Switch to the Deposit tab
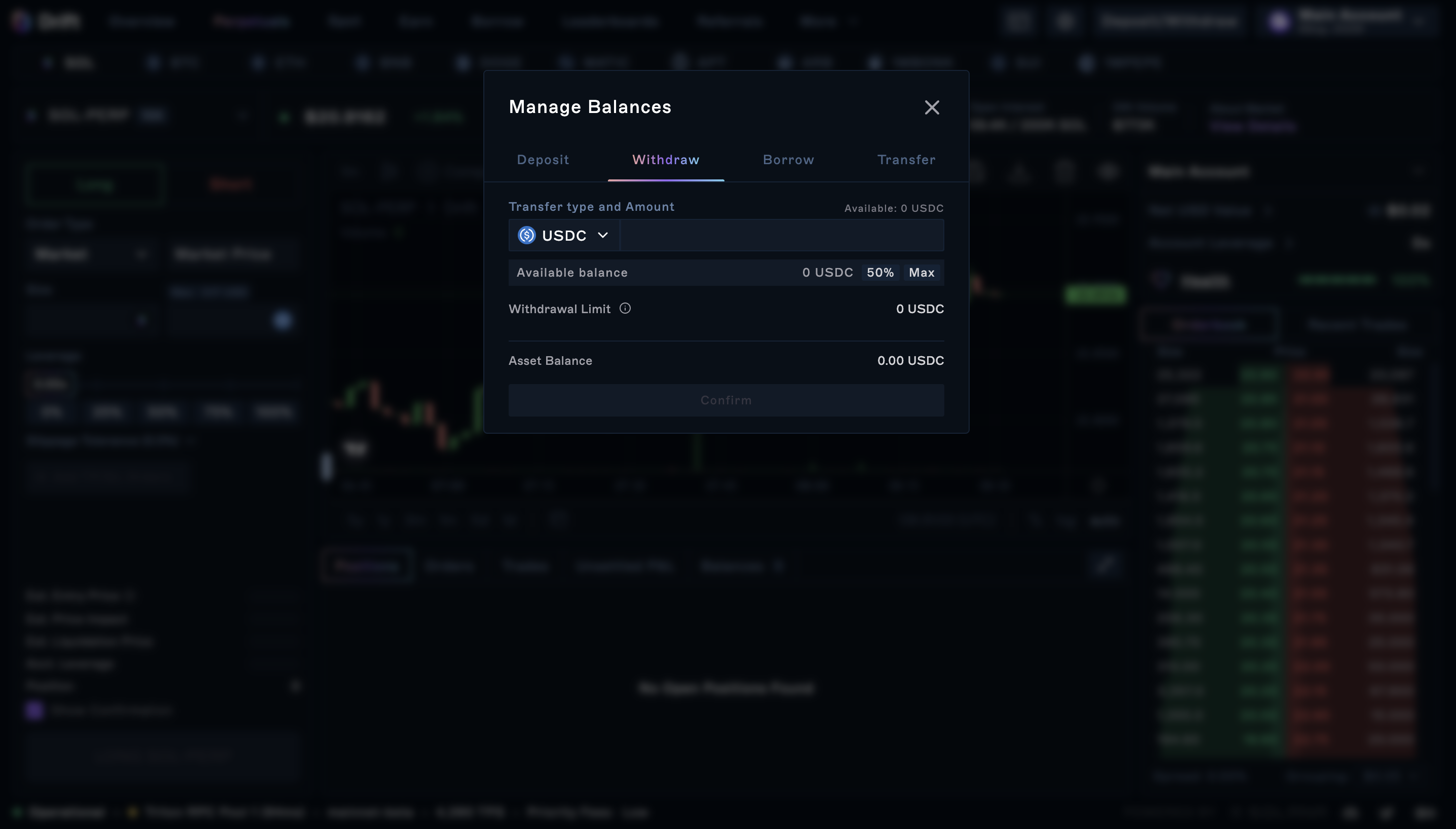1456x829 pixels. tap(543, 160)
